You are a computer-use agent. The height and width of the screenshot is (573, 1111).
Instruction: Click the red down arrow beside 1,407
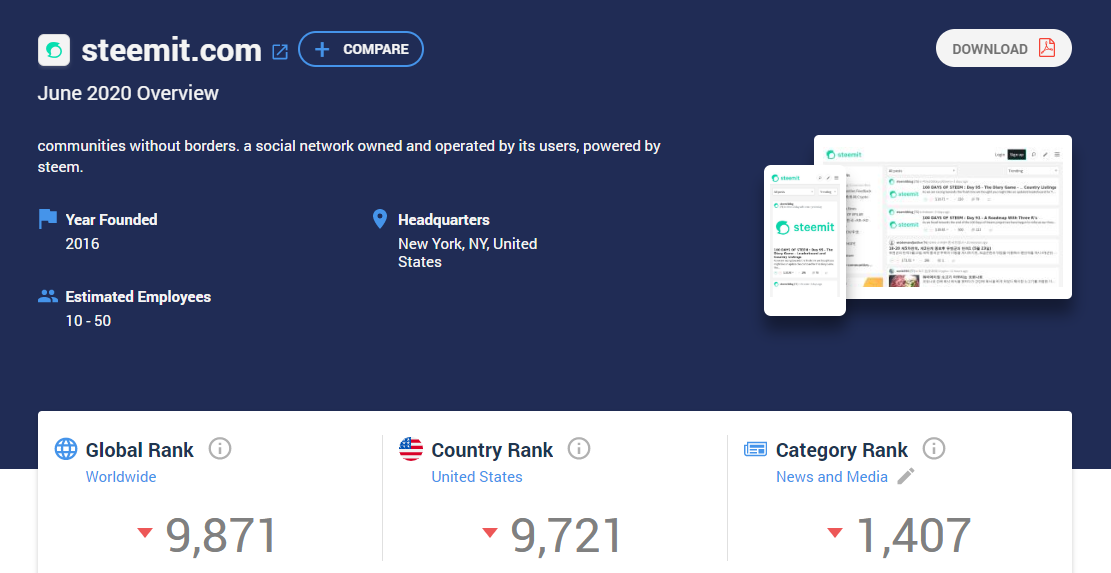pyautogui.click(x=835, y=532)
